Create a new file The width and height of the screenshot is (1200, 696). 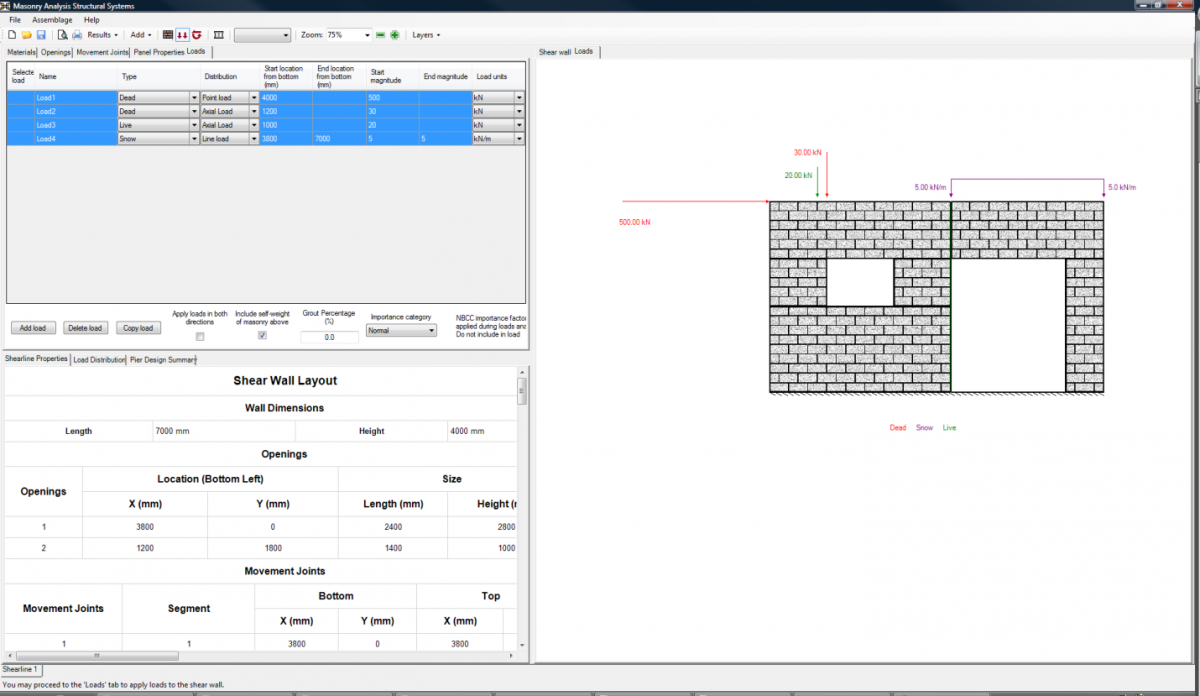[x=12, y=35]
